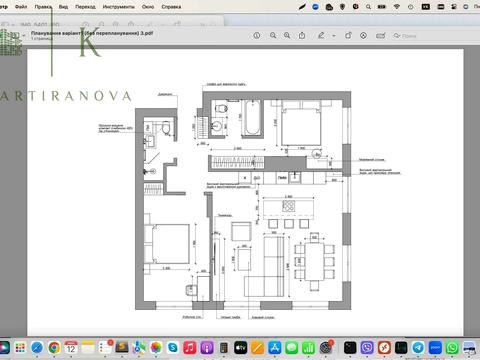
Task: Click the search field in the toolbar
Action: (406, 36)
